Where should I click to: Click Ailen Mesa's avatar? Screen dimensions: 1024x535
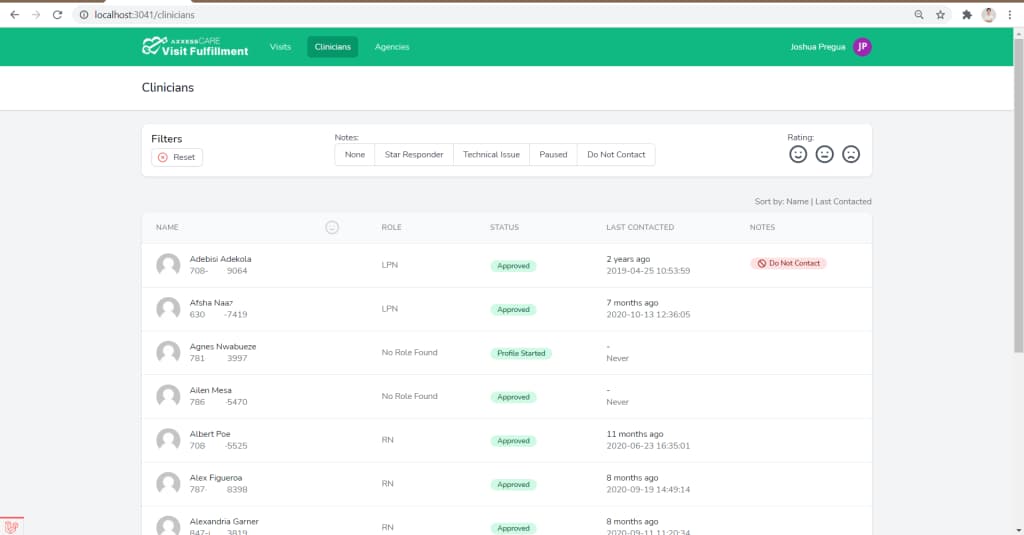(x=168, y=397)
